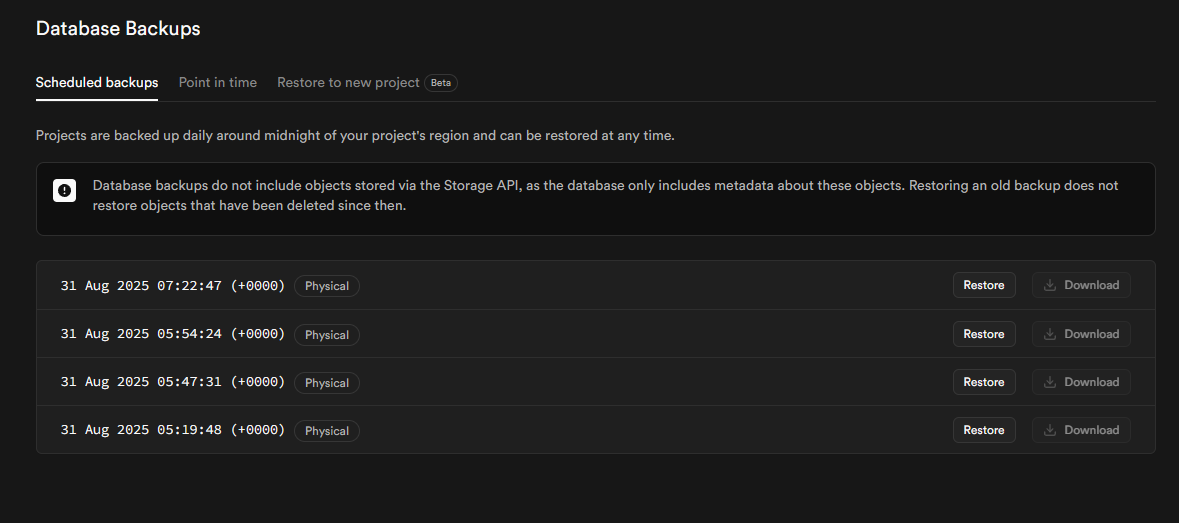Viewport: 1179px width, 523px height.
Task: Restore the 05:19:48 backup
Action: coord(984,430)
